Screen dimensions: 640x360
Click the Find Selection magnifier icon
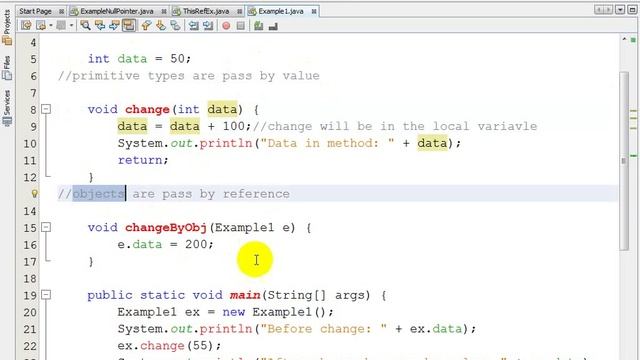[x=85, y=26]
